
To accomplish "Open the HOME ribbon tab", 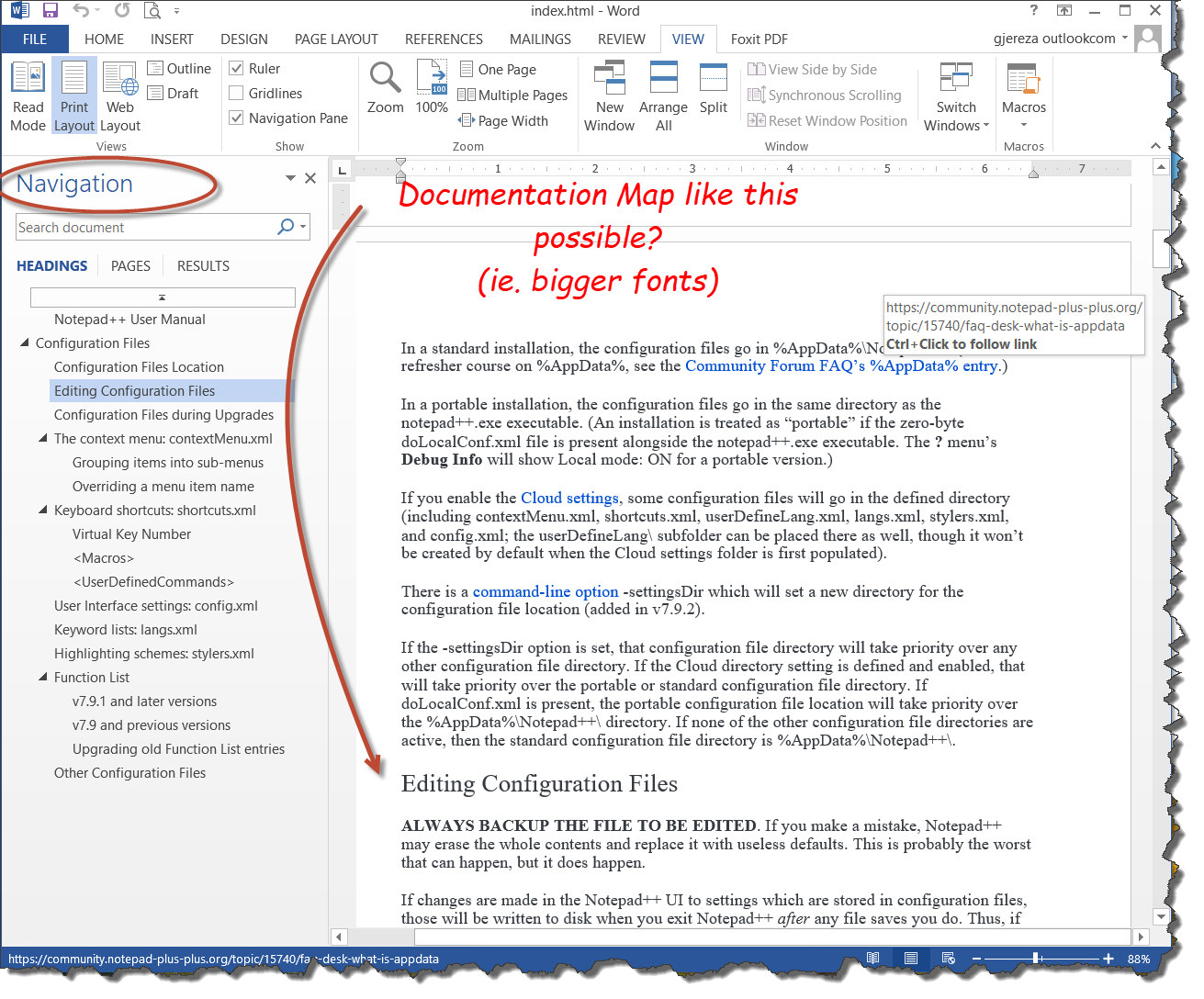I will click(104, 39).
